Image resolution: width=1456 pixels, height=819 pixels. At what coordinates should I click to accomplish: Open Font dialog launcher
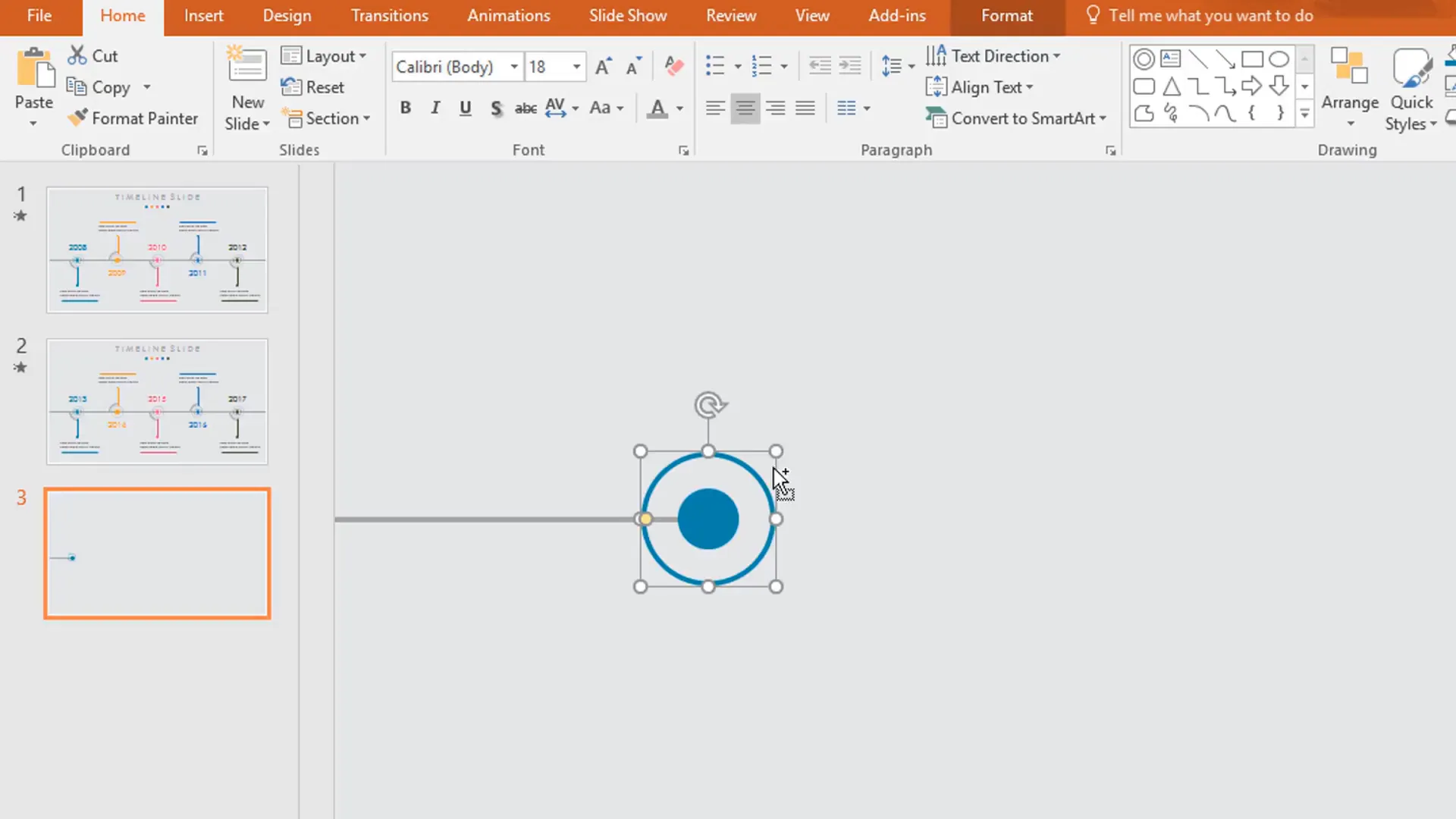click(x=683, y=151)
